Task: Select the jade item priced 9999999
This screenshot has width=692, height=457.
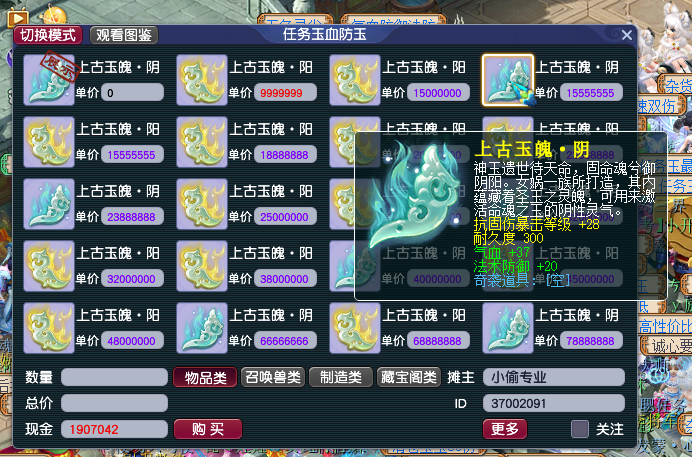Action: pyautogui.click(x=202, y=80)
